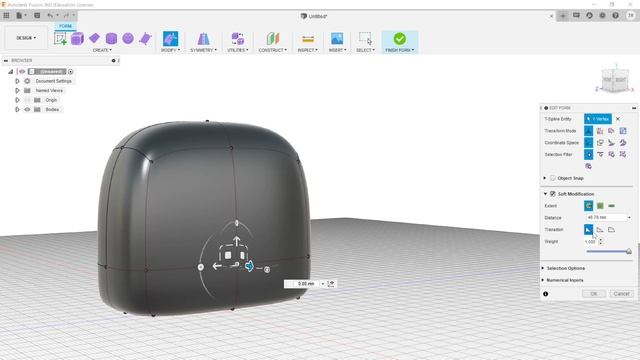Open the File menu icon
The image size is (640, 360).
[19, 16]
